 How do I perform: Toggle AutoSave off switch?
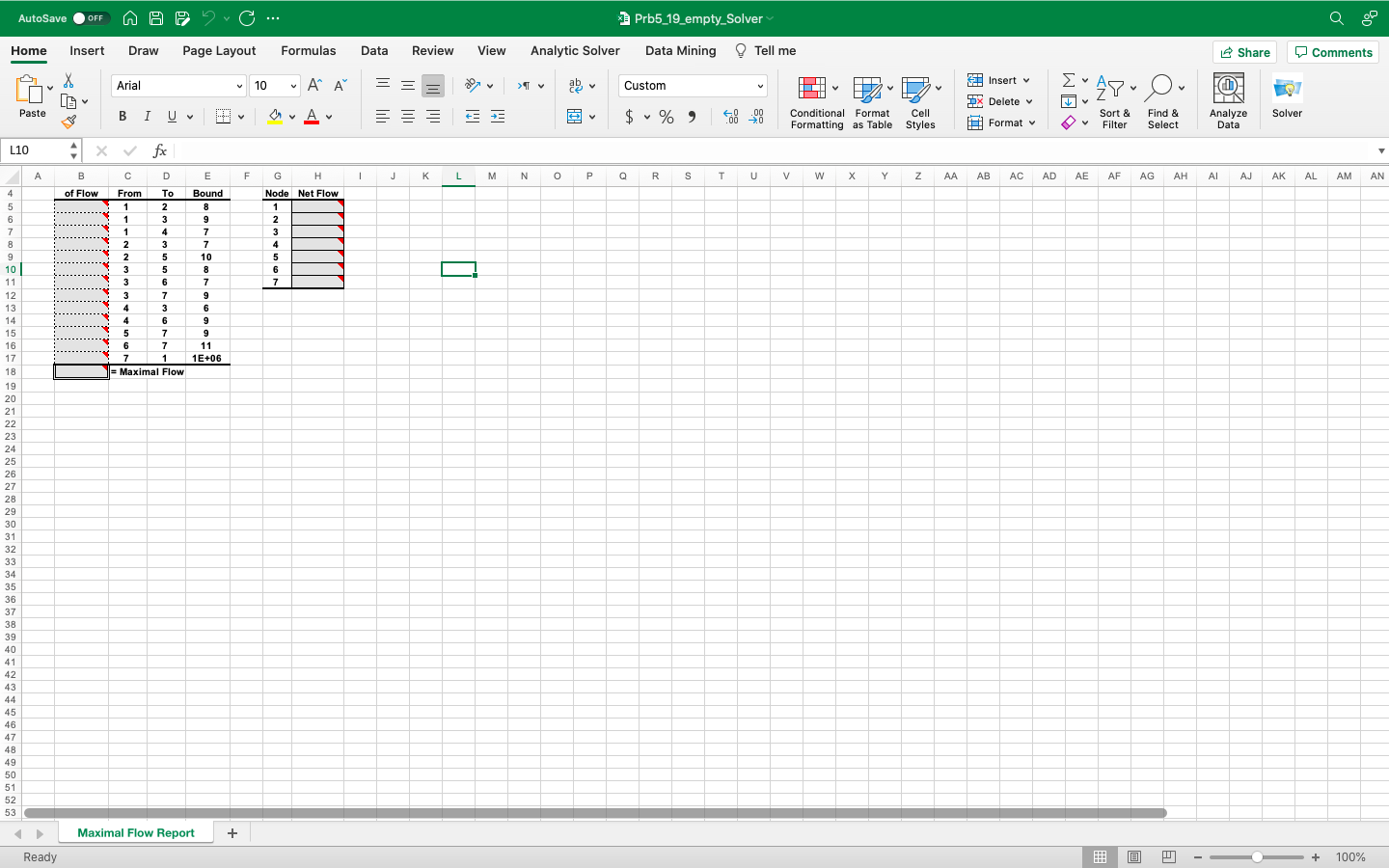[x=92, y=18]
